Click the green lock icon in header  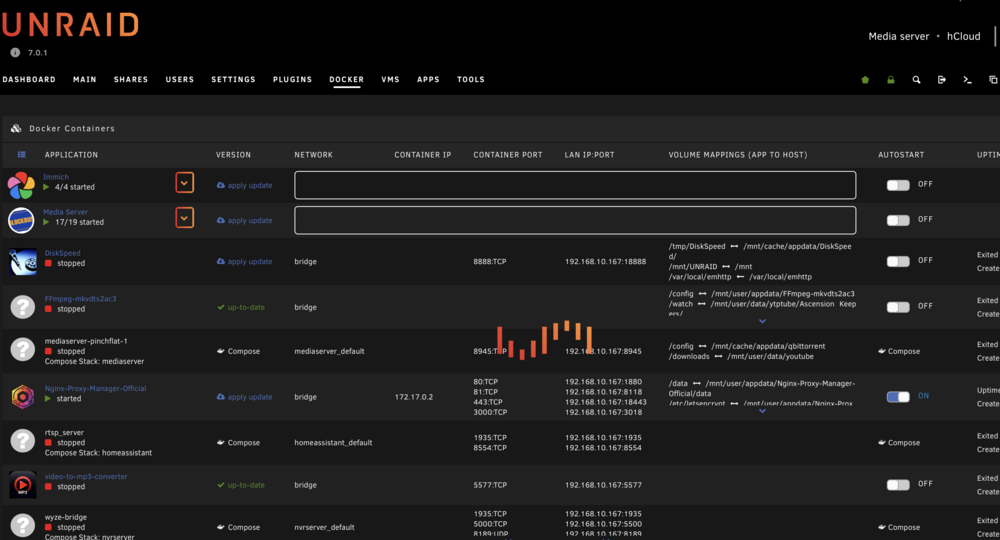pyautogui.click(x=890, y=80)
